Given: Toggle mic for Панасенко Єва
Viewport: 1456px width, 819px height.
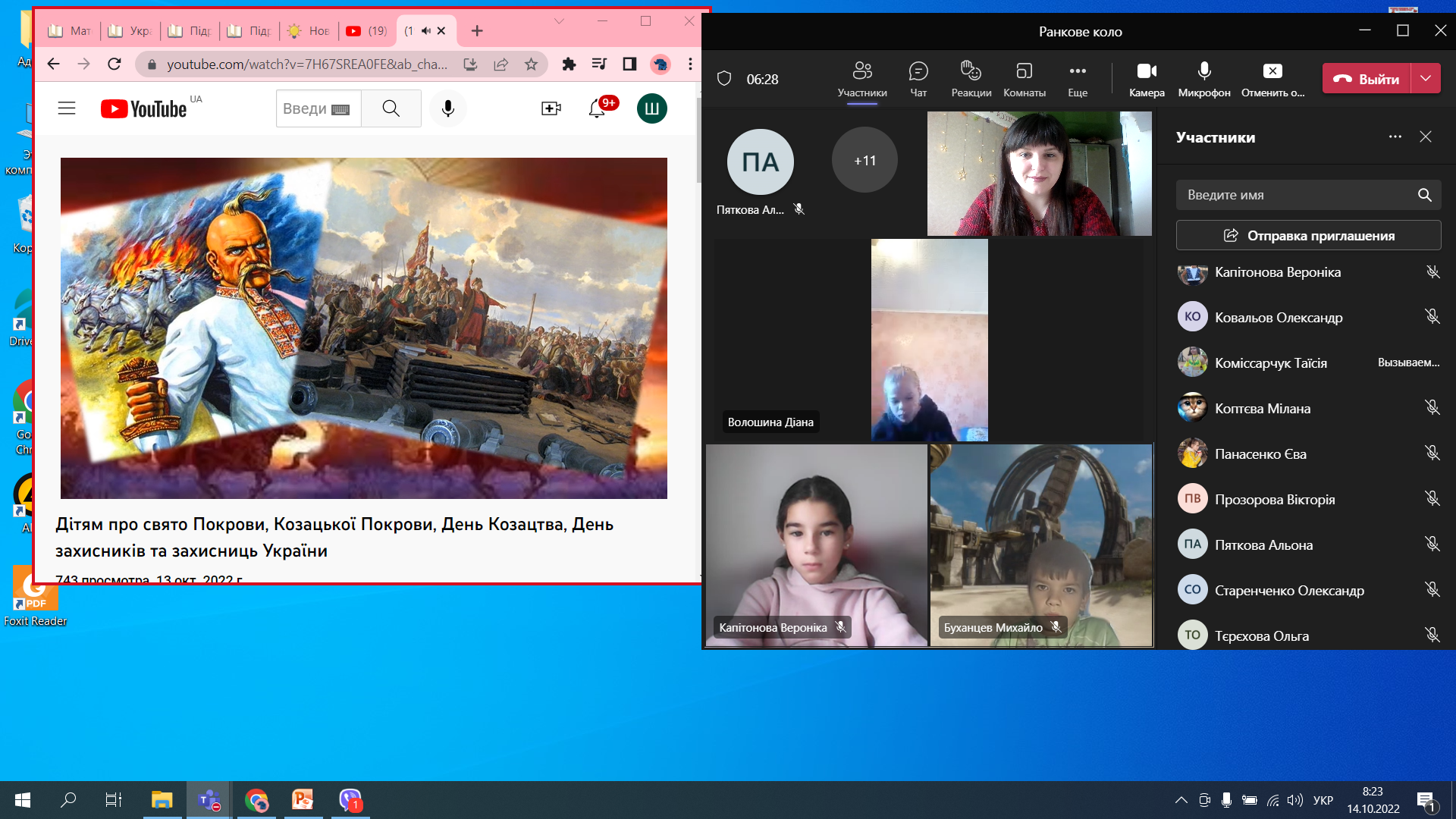Looking at the screenshot, I should (1432, 453).
